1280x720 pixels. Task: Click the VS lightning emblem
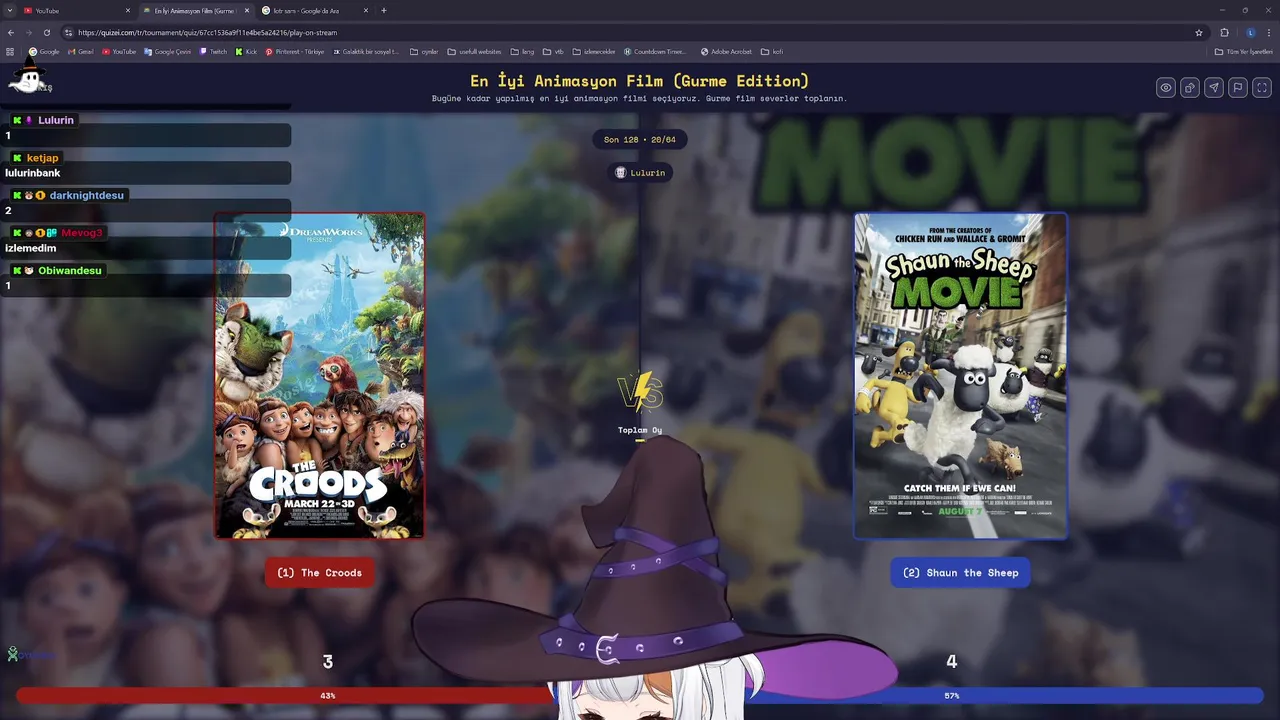[x=640, y=392]
